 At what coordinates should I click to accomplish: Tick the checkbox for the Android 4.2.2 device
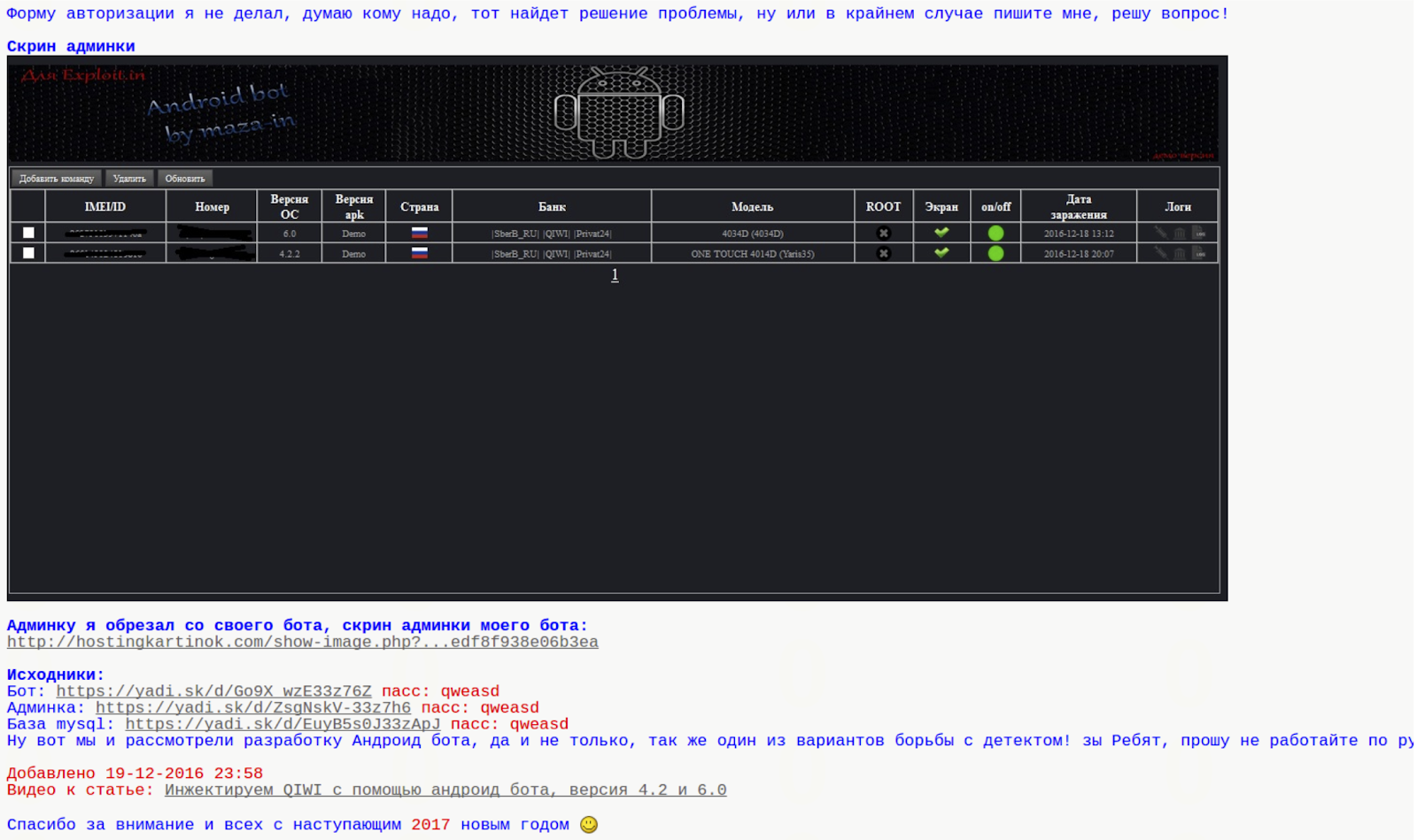28,253
